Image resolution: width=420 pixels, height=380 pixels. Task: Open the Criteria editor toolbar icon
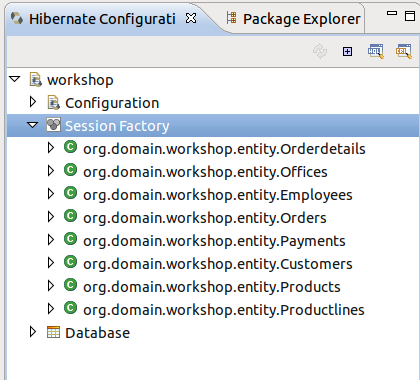pyautogui.click(x=404, y=51)
